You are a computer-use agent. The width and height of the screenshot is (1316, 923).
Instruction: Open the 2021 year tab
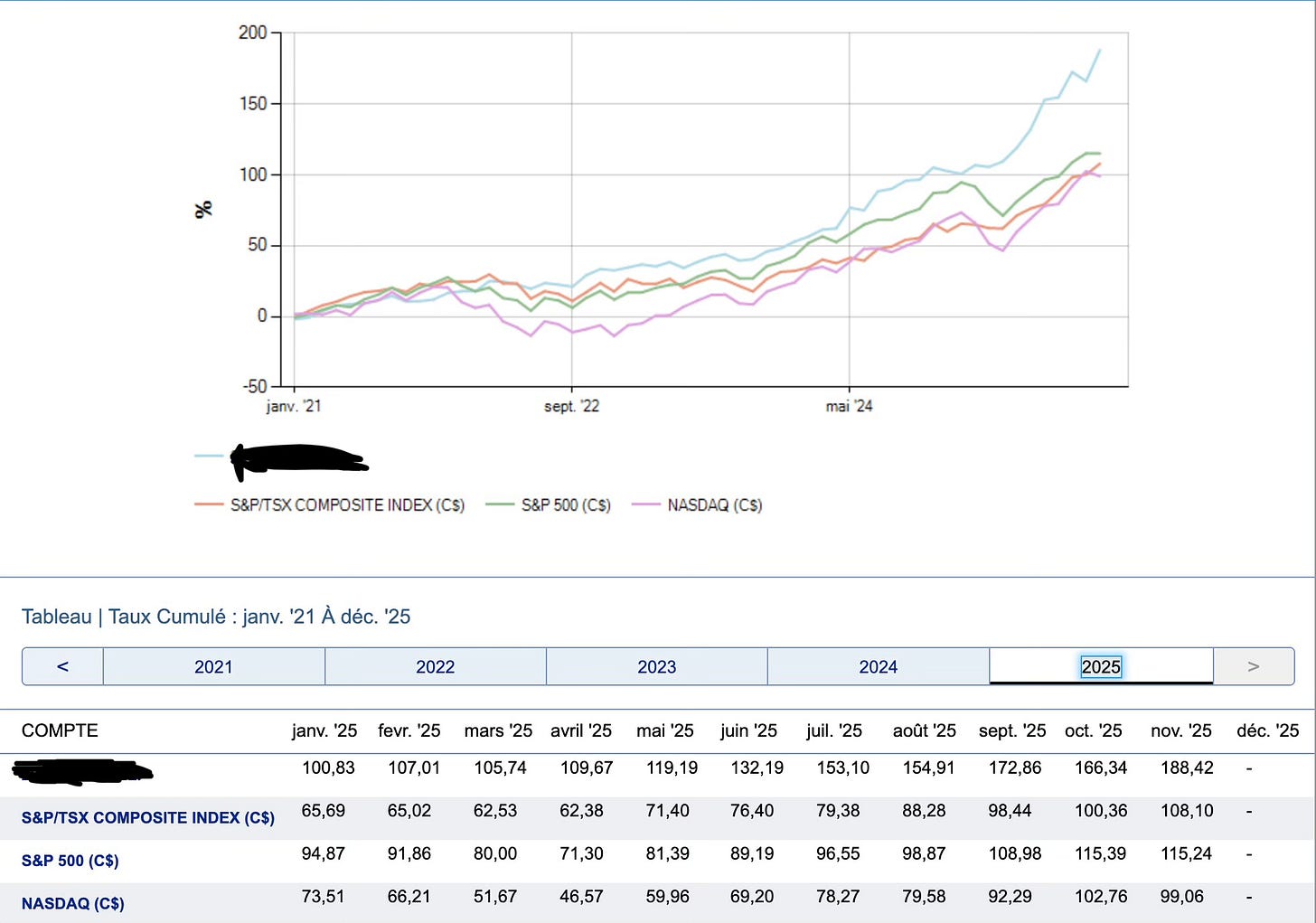pos(213,666)
